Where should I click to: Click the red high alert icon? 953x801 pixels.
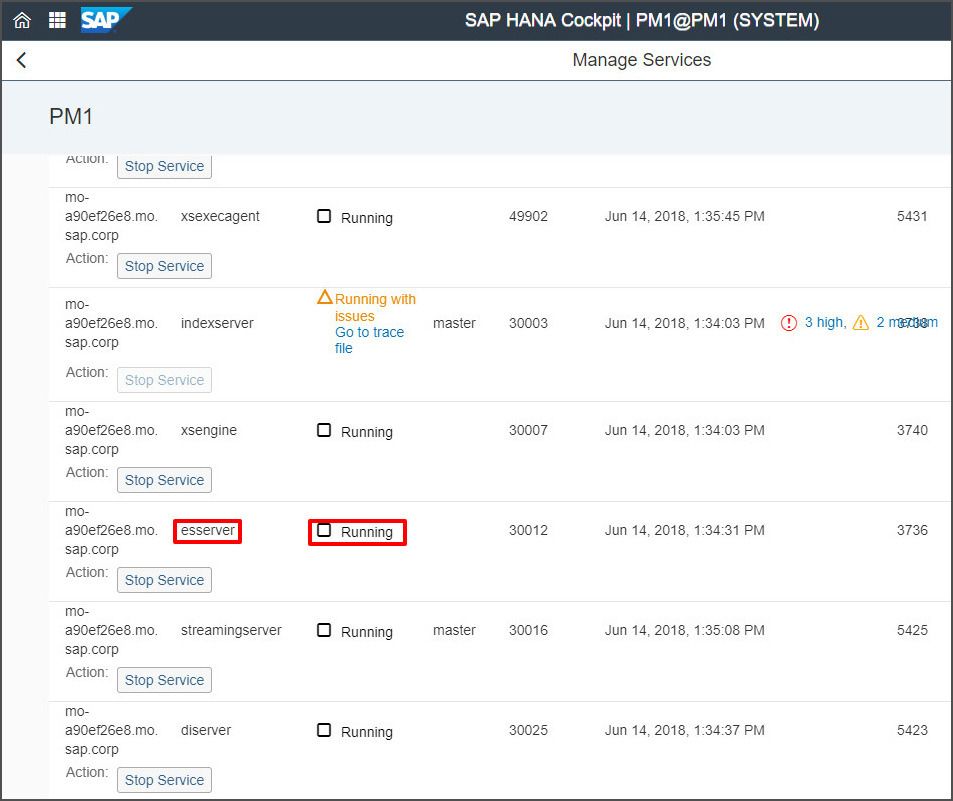789,323
